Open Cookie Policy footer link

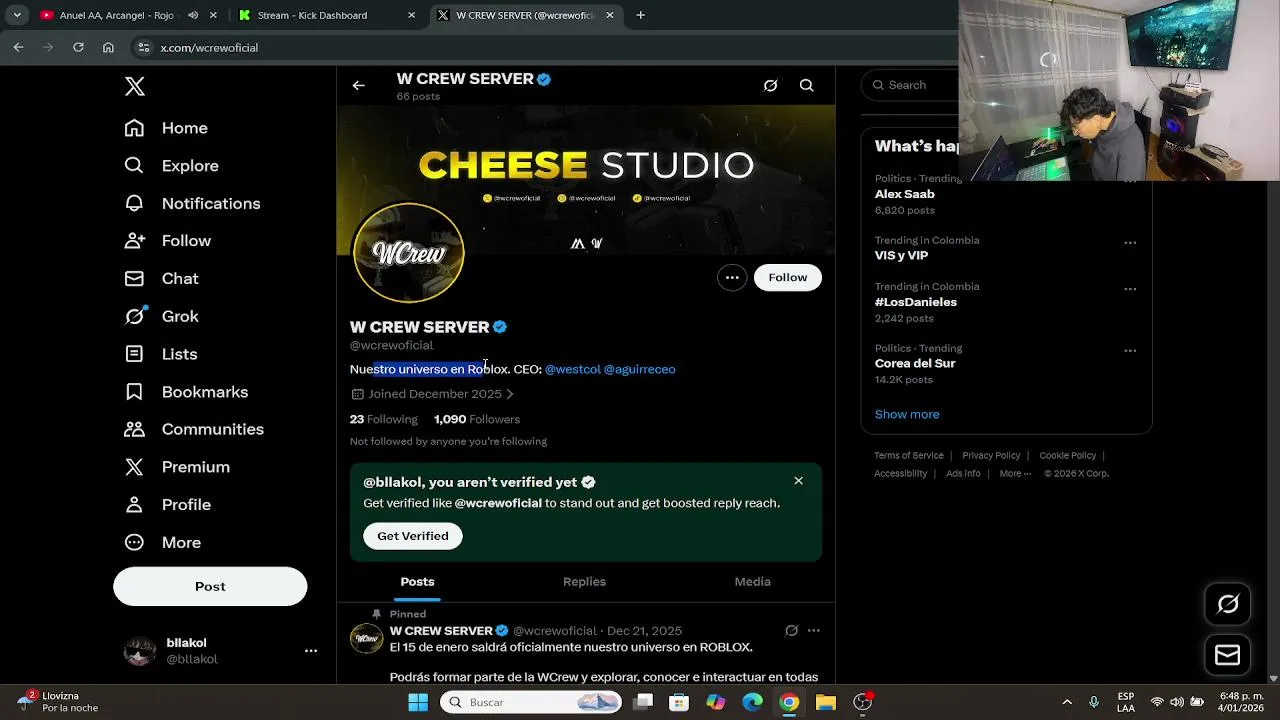coord(1067,456)
